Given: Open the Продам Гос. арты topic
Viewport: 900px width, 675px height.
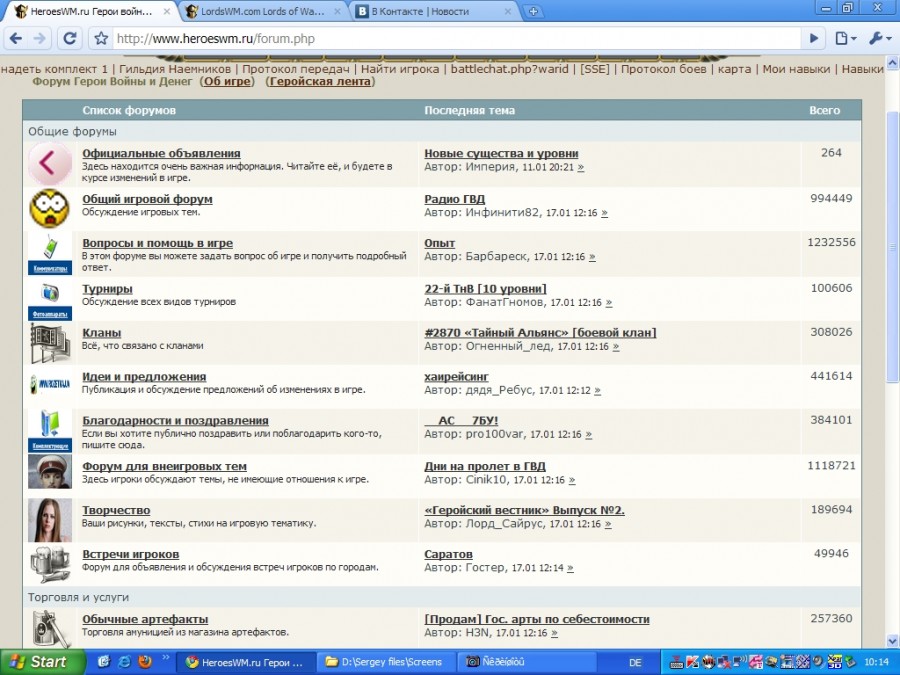Looking at the screenshot, I should click(537, 619).
